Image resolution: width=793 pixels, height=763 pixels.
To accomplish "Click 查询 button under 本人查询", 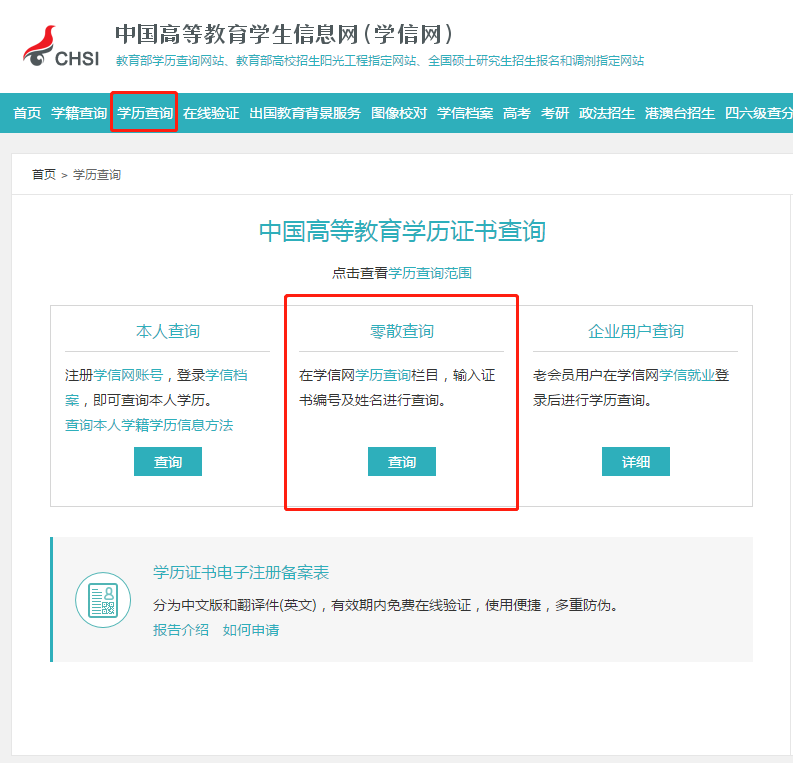I will tap(168, 461).
